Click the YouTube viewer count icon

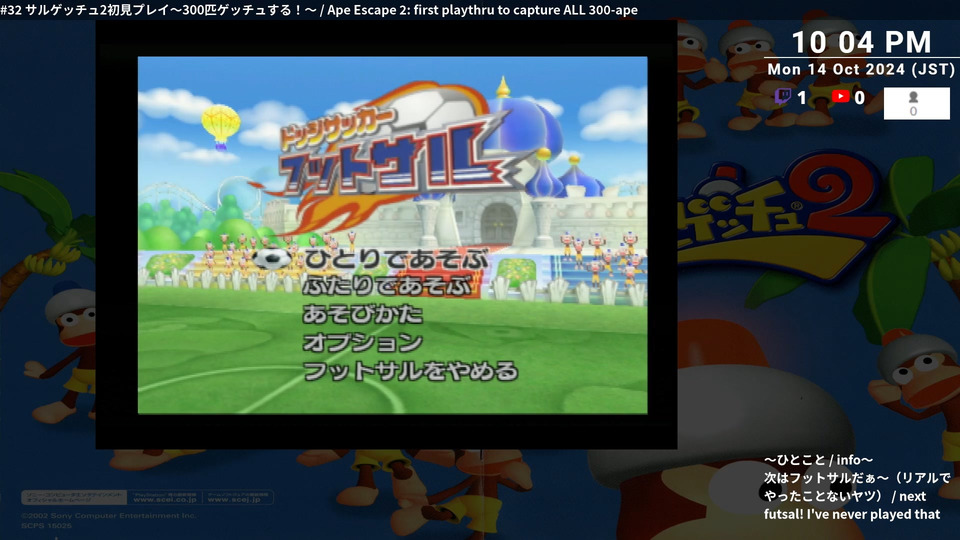(x=840, y=96)
